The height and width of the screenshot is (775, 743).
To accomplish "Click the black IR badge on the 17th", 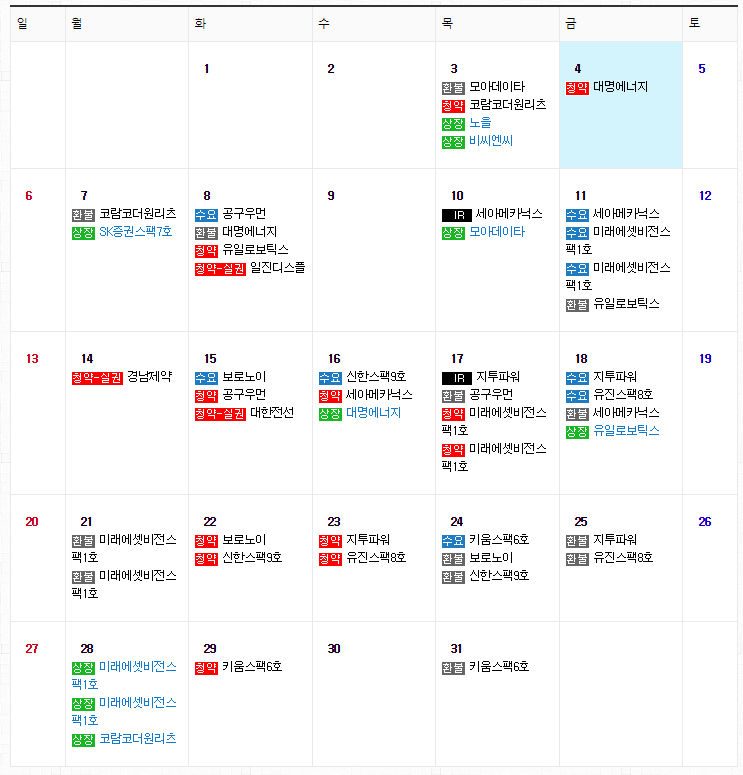I will (x=457, y=378).
